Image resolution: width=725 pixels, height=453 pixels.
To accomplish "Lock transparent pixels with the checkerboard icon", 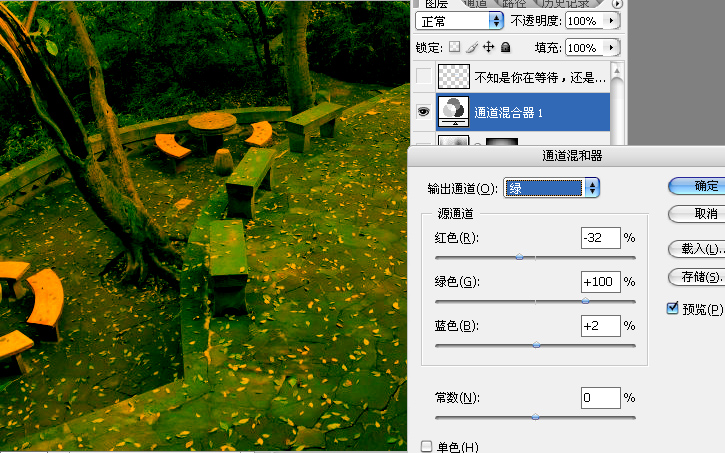I will point(455,47).
